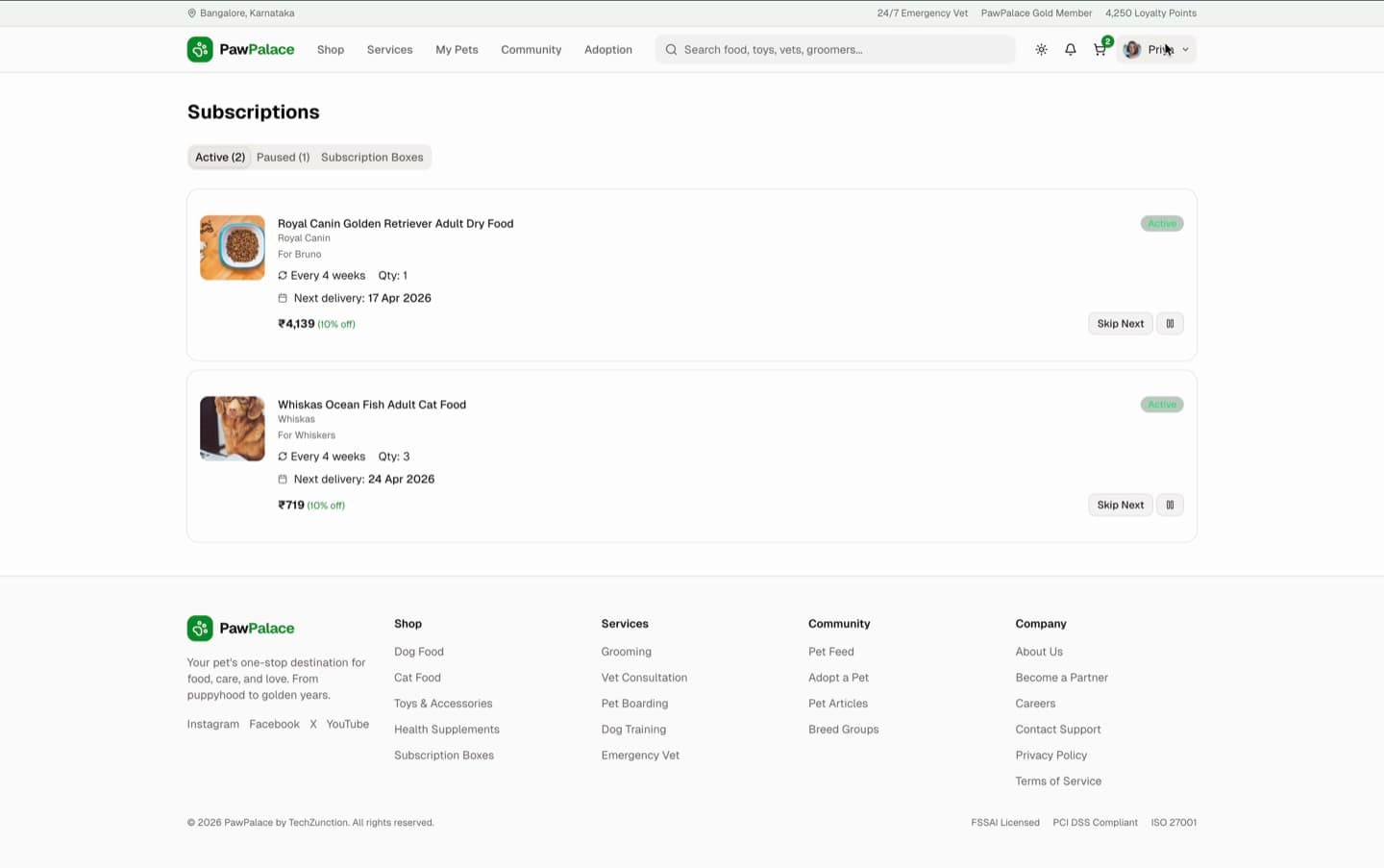
Task: Expand the Priya profile dropdown chevron
Action: 1185,50
